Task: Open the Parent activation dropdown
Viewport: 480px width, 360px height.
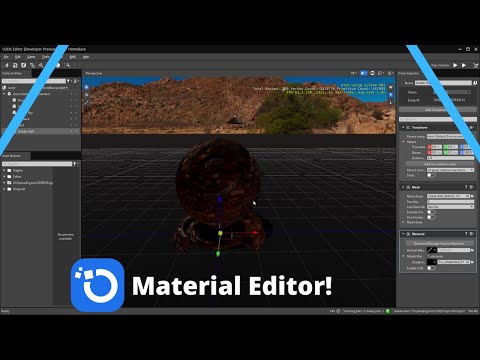Action: click(450, 170)
